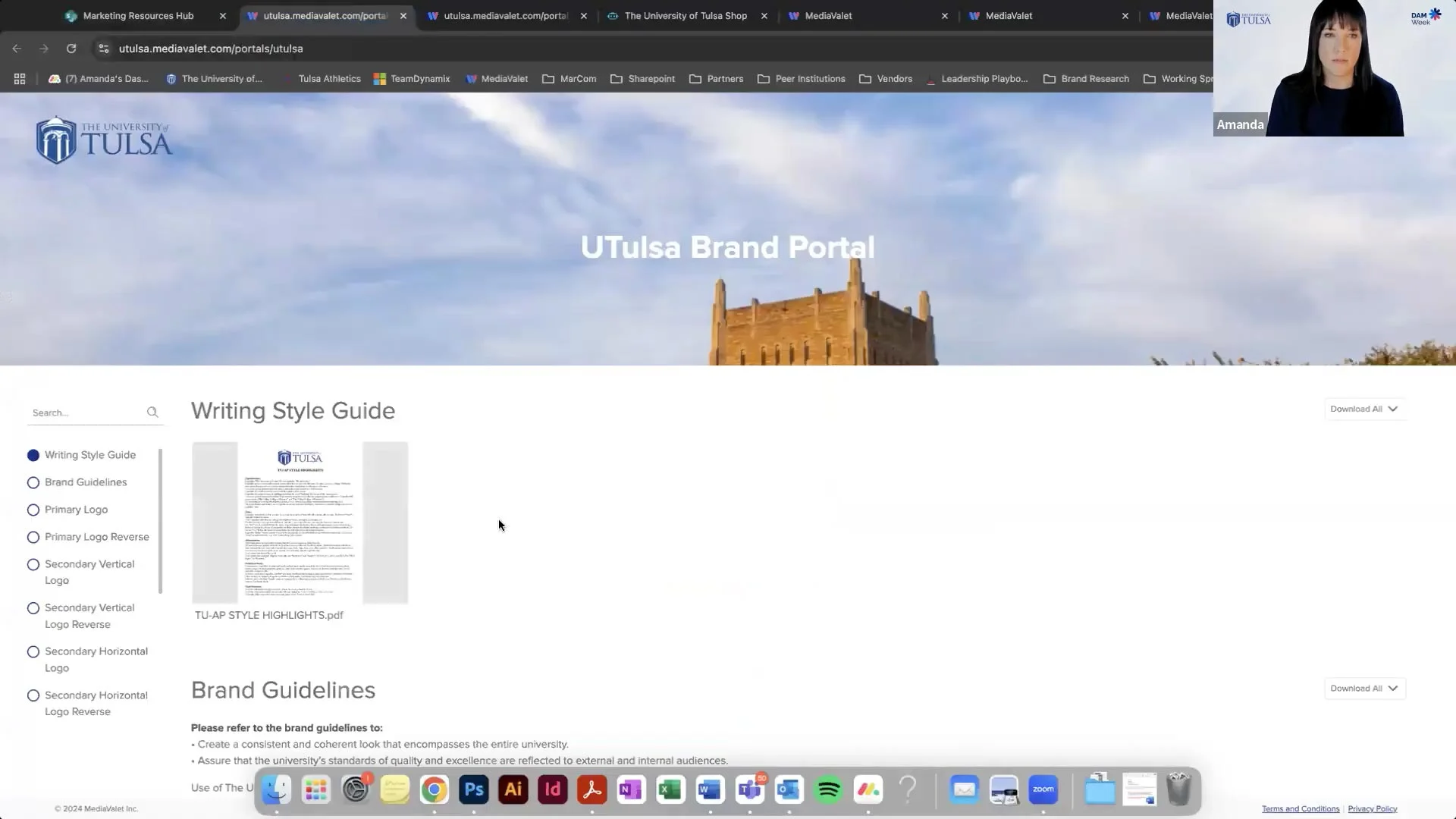This screenshot has width=1456, height=819.
Task: Select Primary Logo radio option
Action: [x=33, y=510]
